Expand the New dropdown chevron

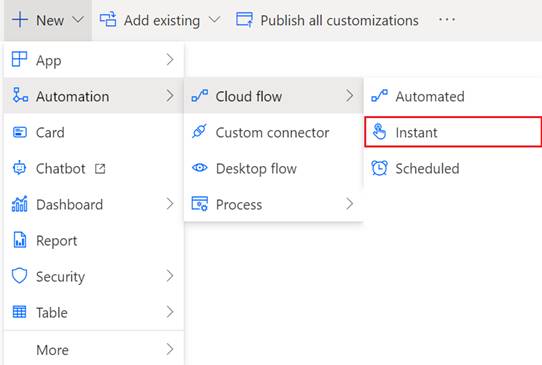point(78,20)
